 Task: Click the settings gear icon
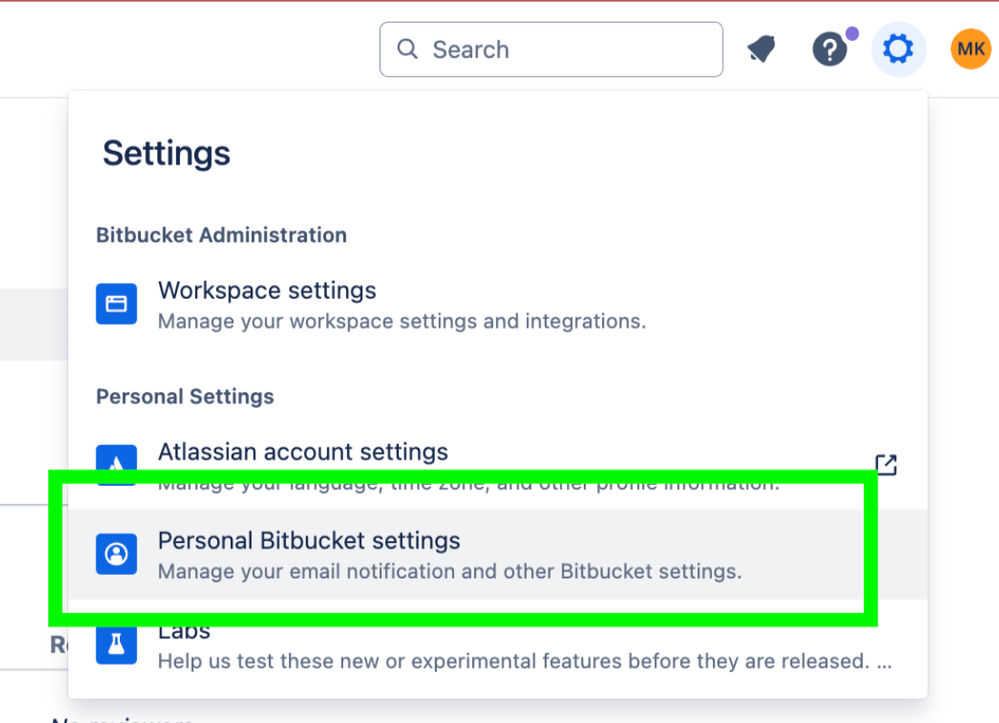898,49
